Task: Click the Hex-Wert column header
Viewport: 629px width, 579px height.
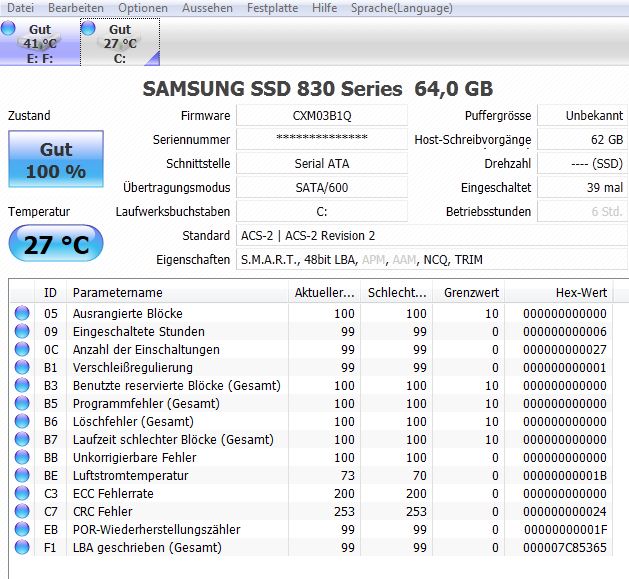Action: point(559,293)
